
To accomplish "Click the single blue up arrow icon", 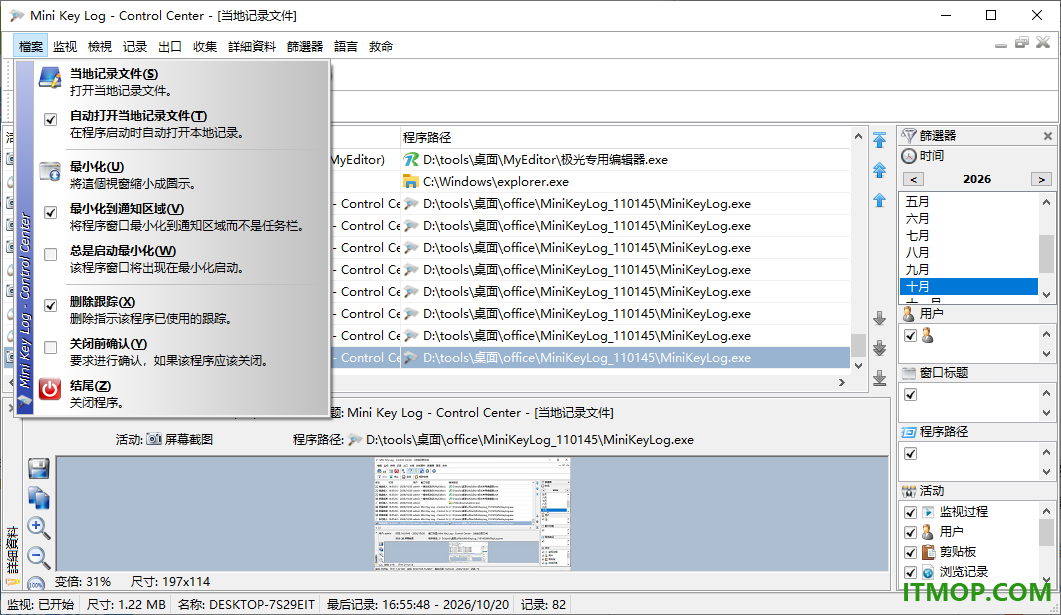I will click(x=880, y=200).
